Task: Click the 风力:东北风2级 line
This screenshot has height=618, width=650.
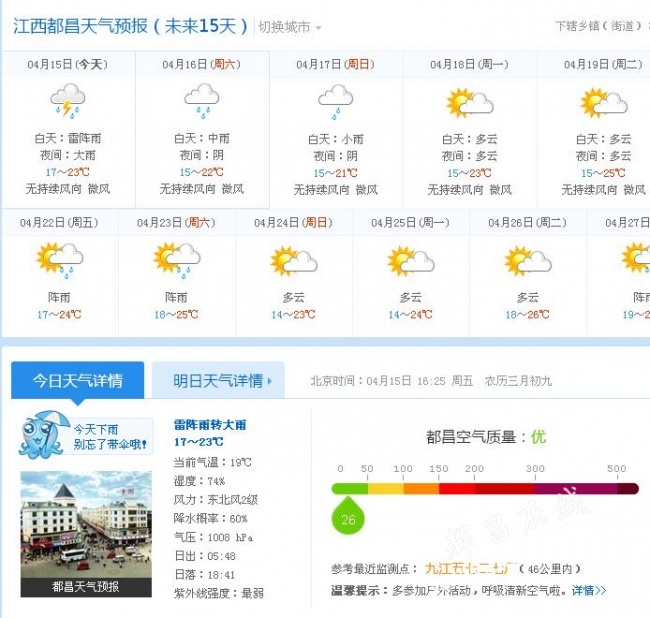Action: click(216, 499)
